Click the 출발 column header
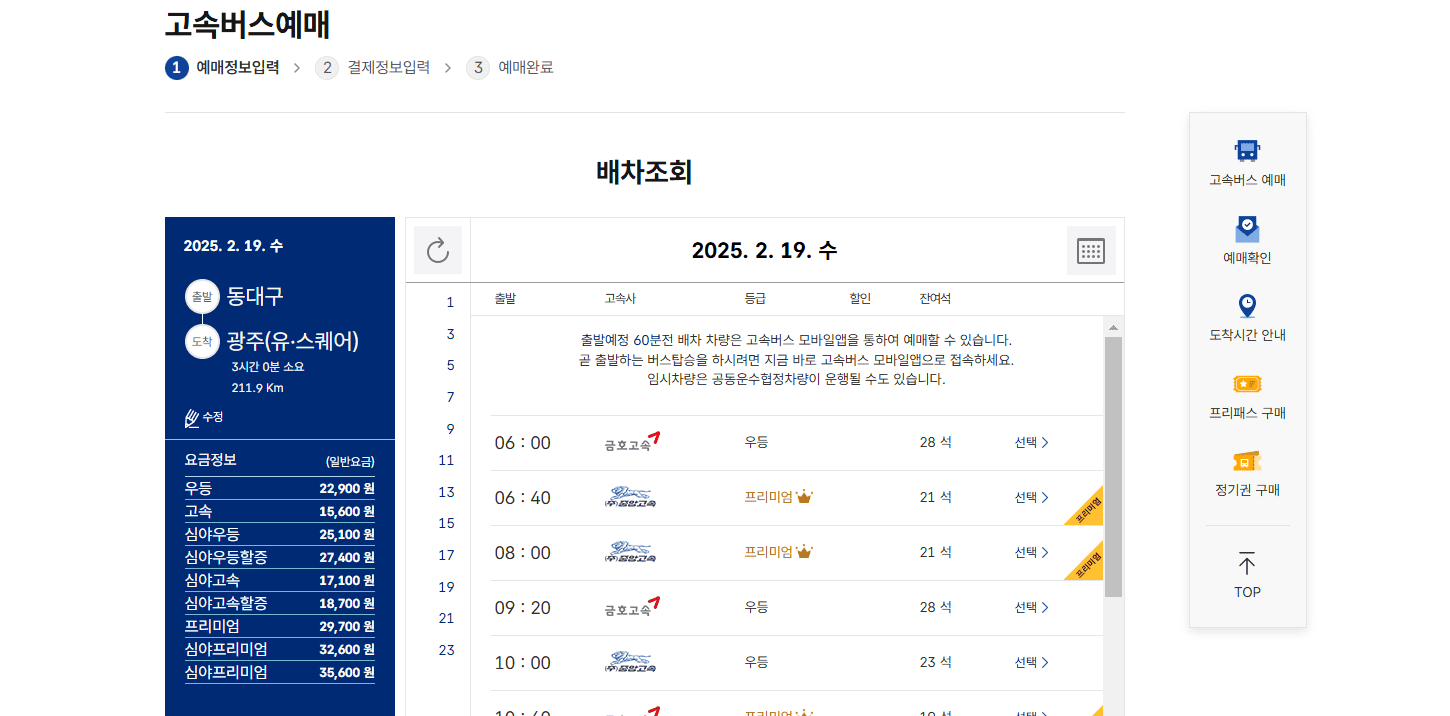Image resolution: width=1450 pixels, height=716 pixels. [505, 299]
